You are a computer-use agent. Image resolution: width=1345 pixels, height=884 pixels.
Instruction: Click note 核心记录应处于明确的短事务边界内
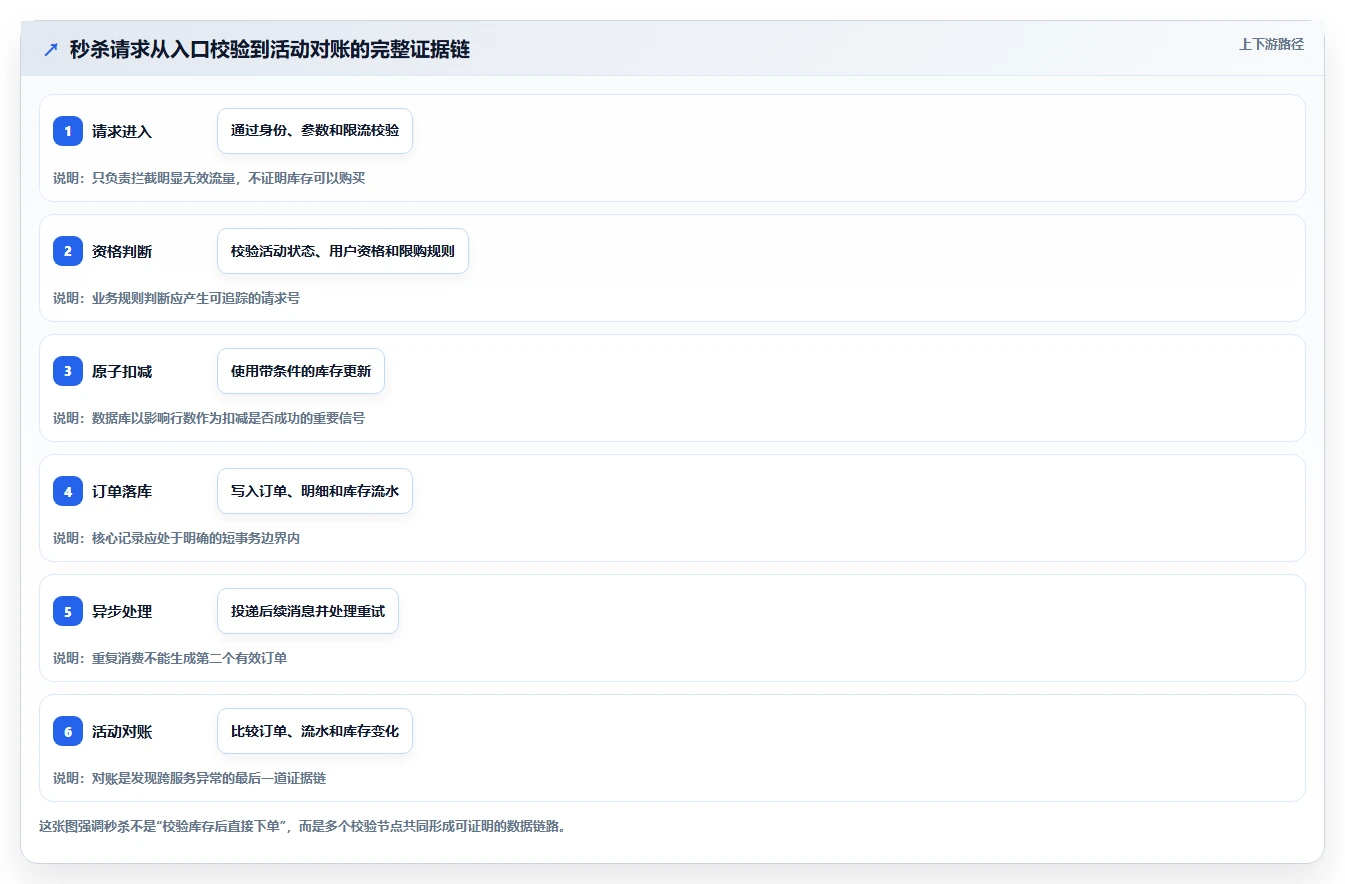[196, 538]
